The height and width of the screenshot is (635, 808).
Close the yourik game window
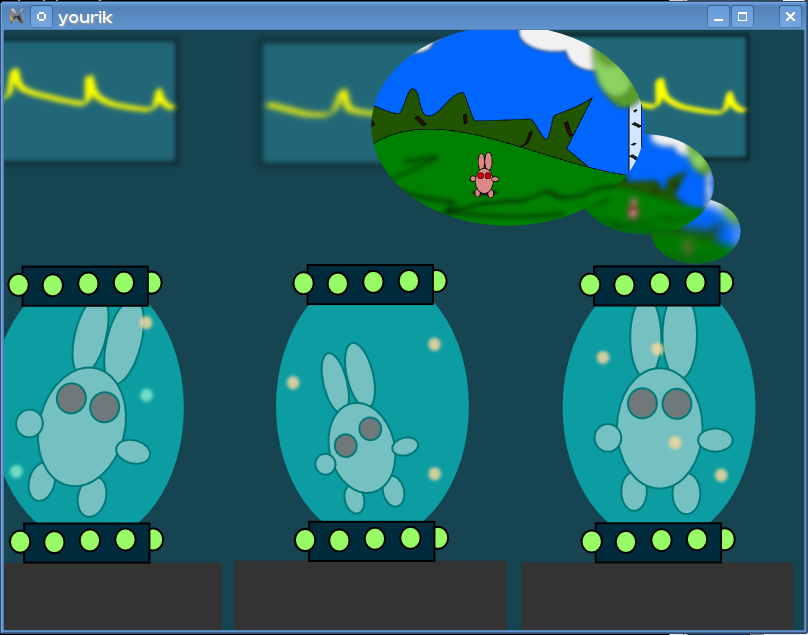[789, 16]
